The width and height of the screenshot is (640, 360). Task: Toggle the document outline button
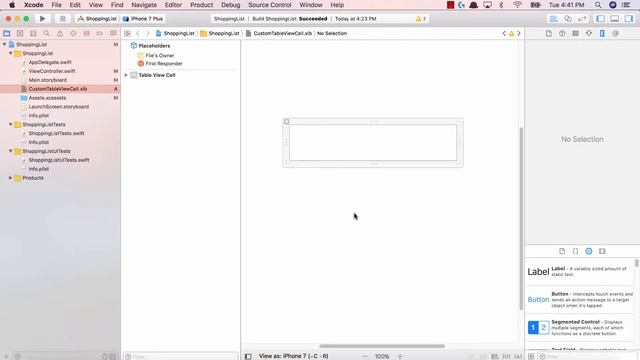pyautogui.click(x=248, y=356)
